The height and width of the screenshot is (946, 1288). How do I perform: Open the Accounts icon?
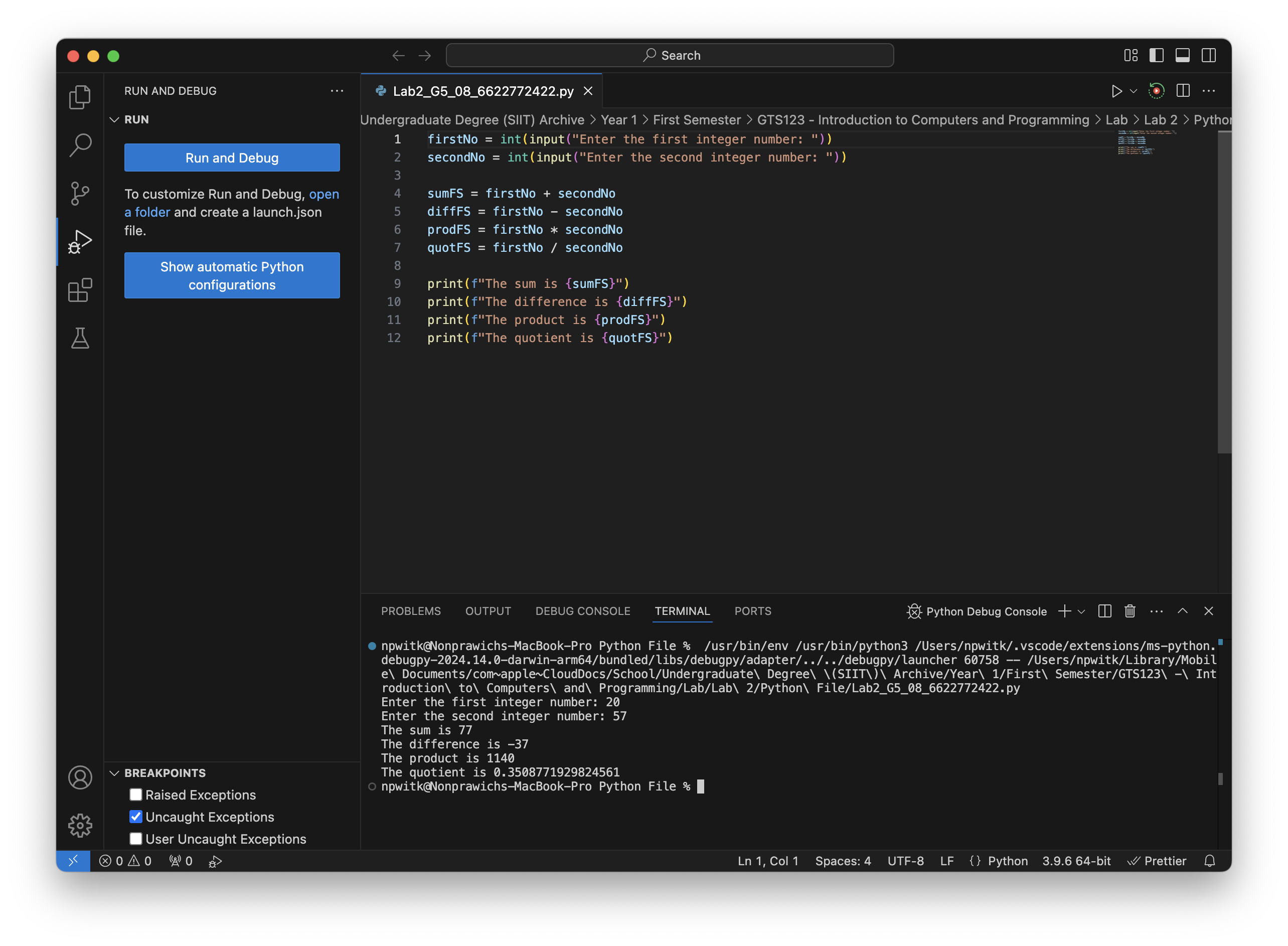80,777
